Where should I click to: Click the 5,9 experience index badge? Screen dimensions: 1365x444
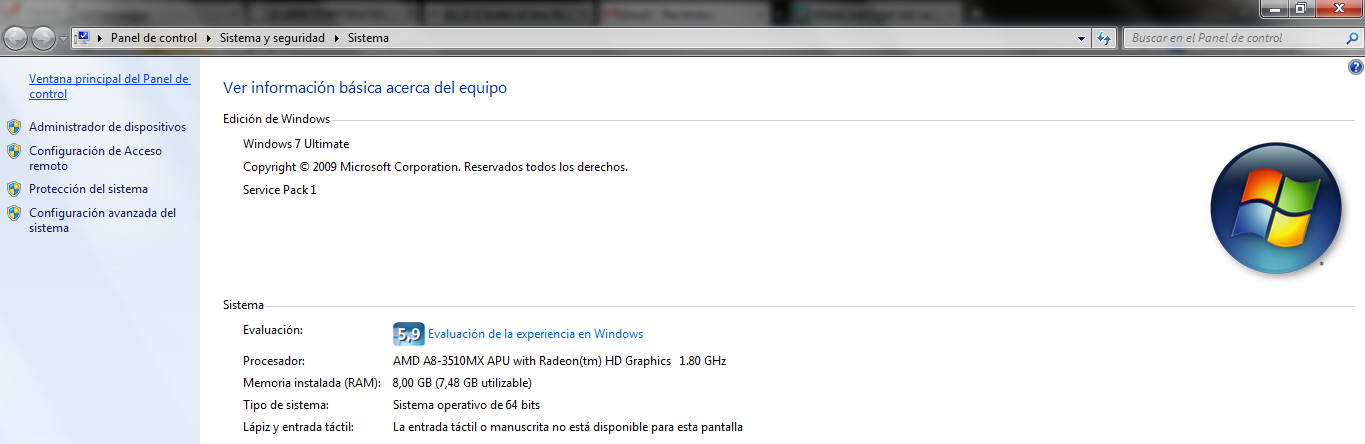pos(409,334)
